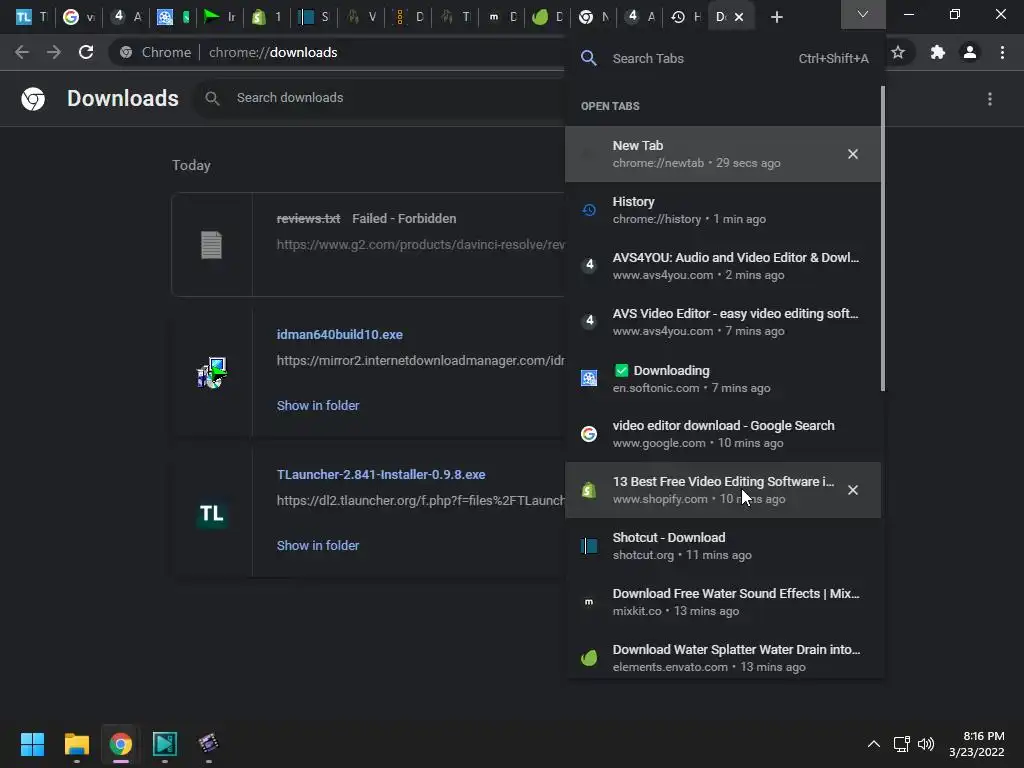Screen dimensions: 1024x768
Task: Reload the downloads page
Action: [86, 52]
